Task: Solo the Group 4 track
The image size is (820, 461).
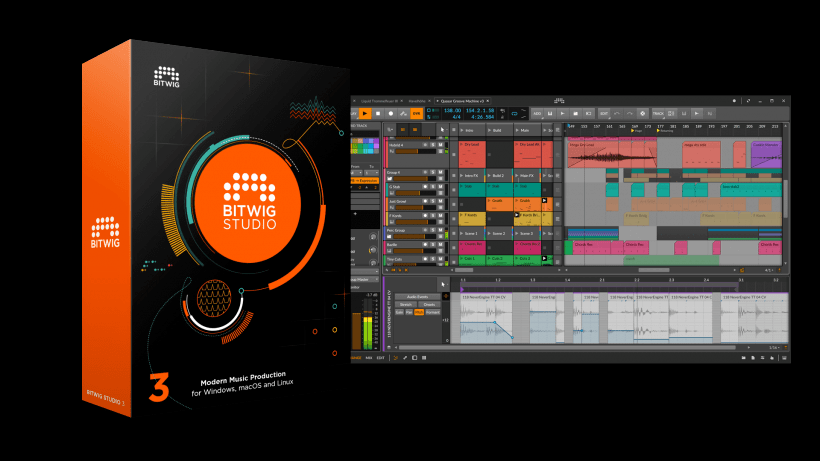Action: click(x=432, y=172)
